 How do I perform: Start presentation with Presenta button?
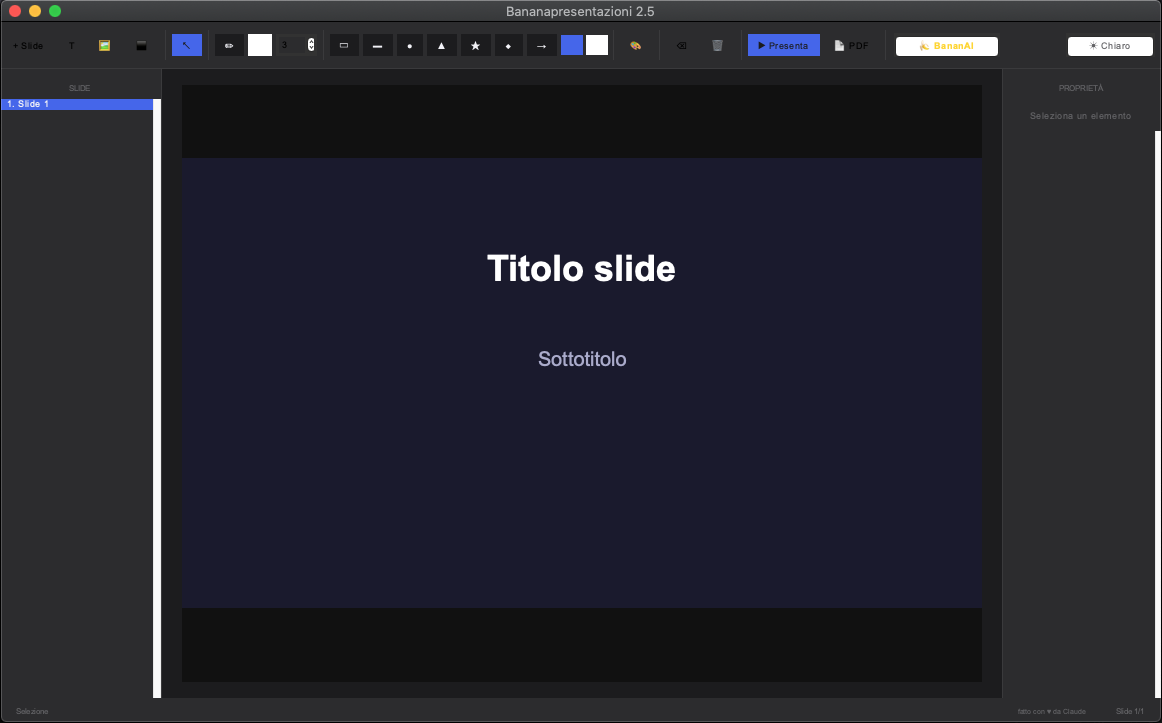pos(784,45)
